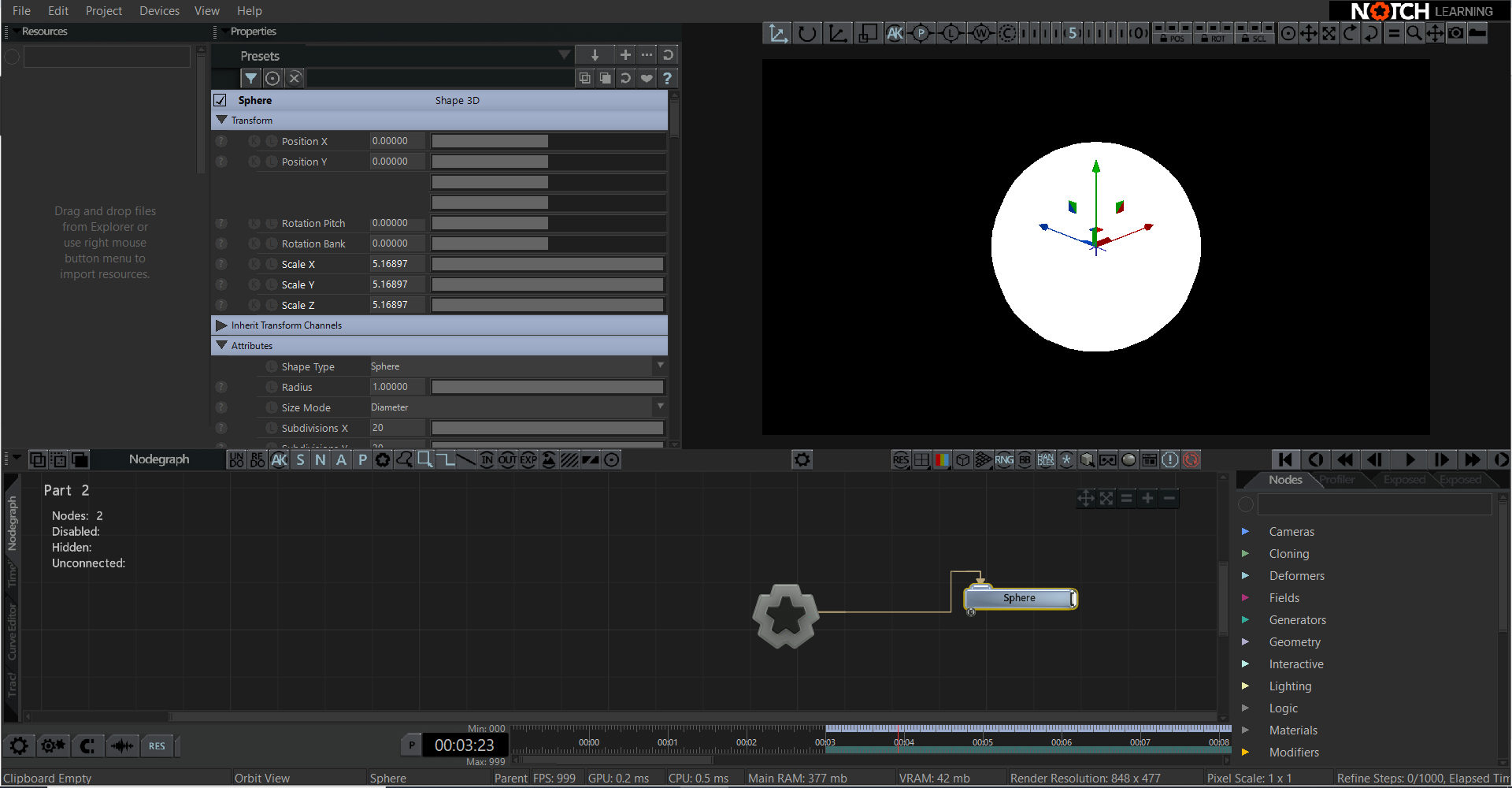Click the HANDLES icon in viewport toolbar
Image resolution: width=1512 pixels, height=788 pixels.
point(1046,459)
